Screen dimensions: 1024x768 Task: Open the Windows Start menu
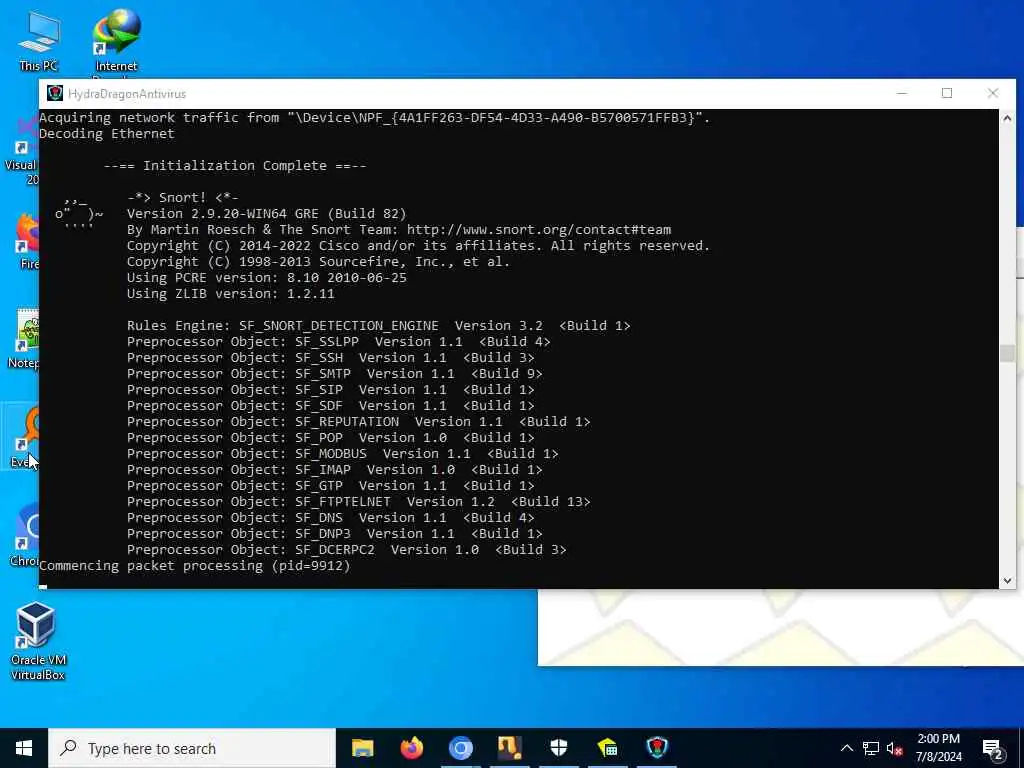pyautogui.click(x=24, y=748)
